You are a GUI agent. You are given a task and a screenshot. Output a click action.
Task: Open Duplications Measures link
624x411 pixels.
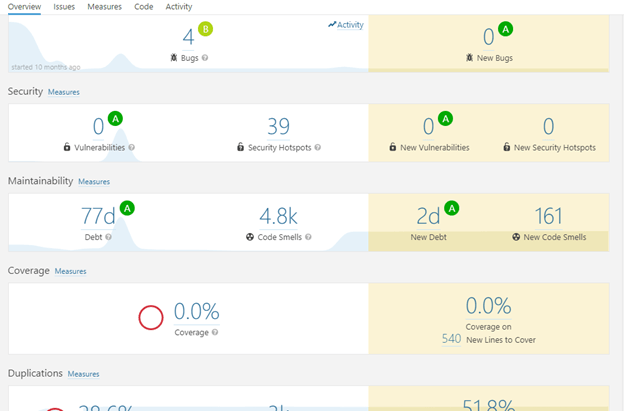pyautogui.click(x=84, y=374)
